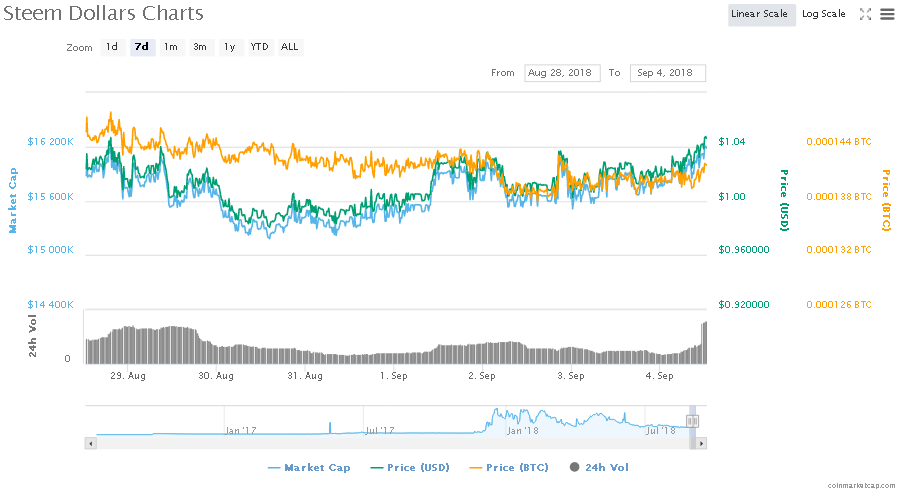This screenshot has width=898, height=493.
Task: Grab the navigator range handle
Action: 692,421
